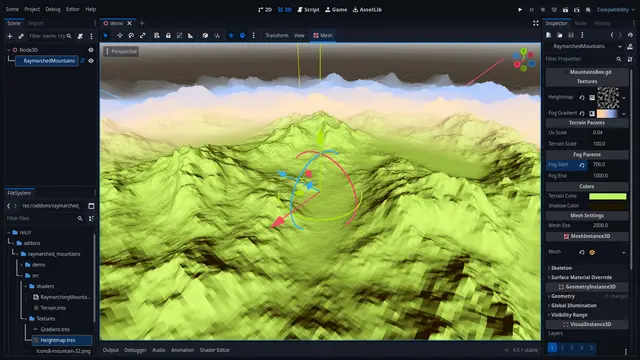Screen dimensions: 640x360
Task: Open the Shader Editor bottom panel
Action: point(215,350)
